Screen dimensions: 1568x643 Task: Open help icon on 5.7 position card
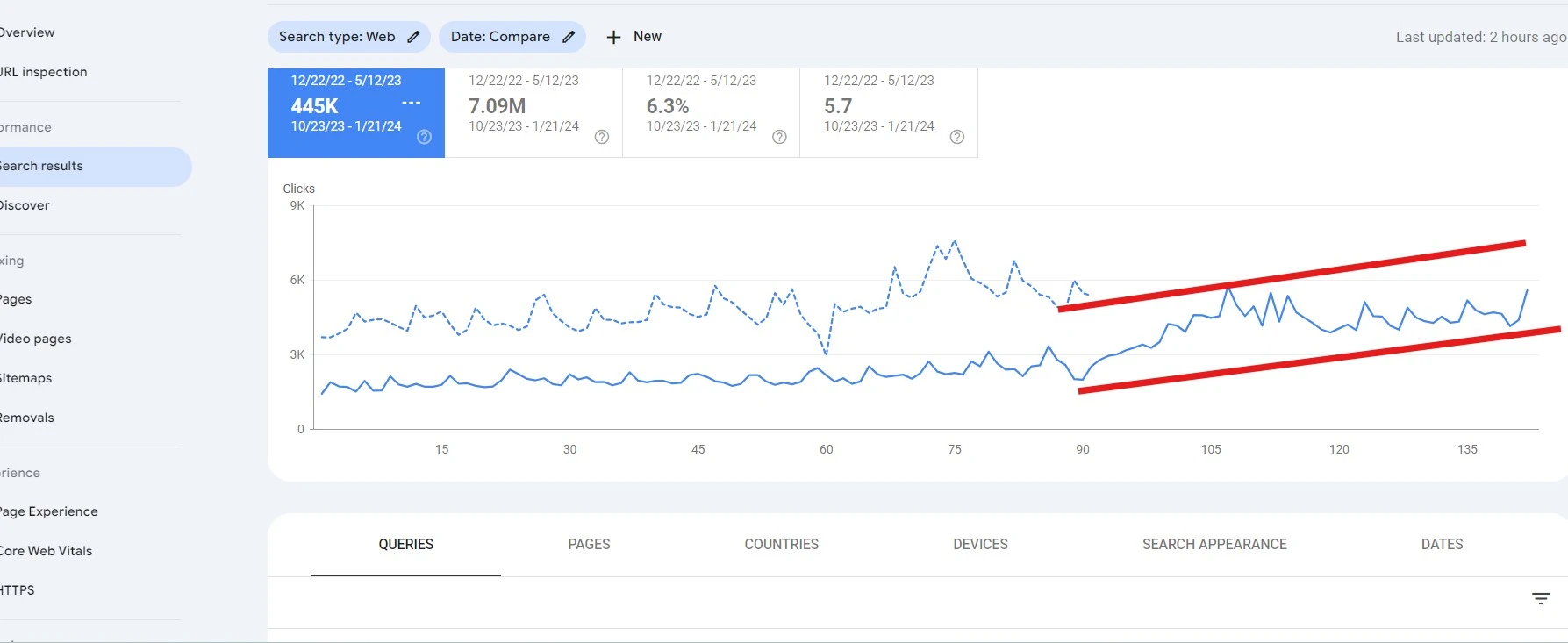pos(957,137)
